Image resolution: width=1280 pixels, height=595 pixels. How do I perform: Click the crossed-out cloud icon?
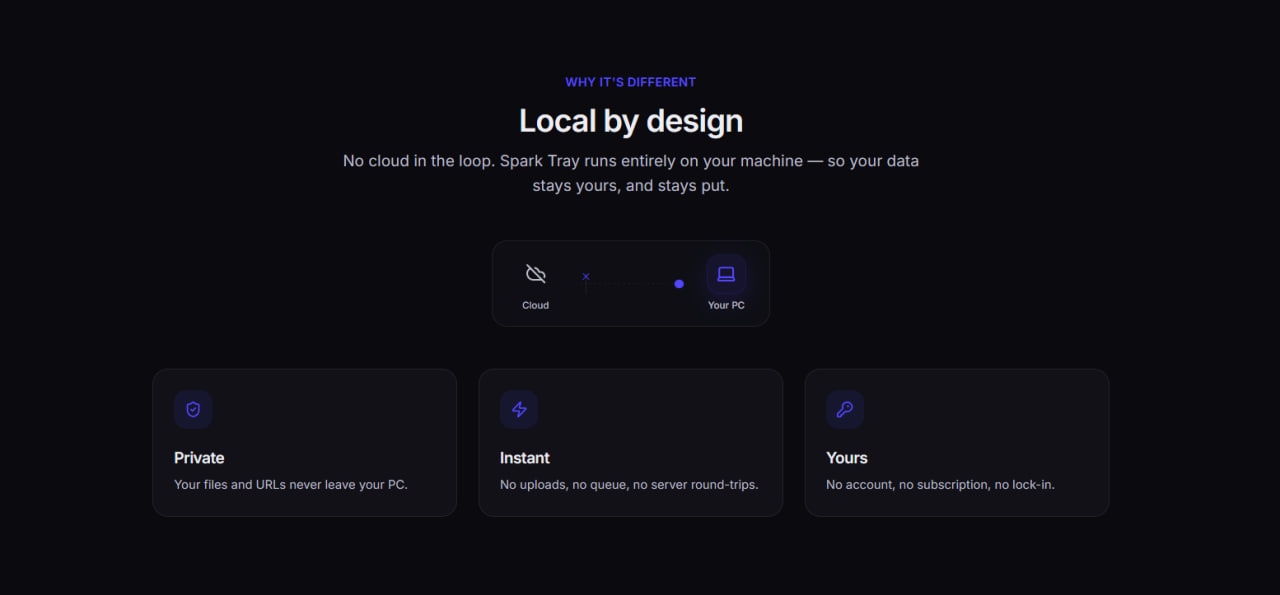click(536, 274)
